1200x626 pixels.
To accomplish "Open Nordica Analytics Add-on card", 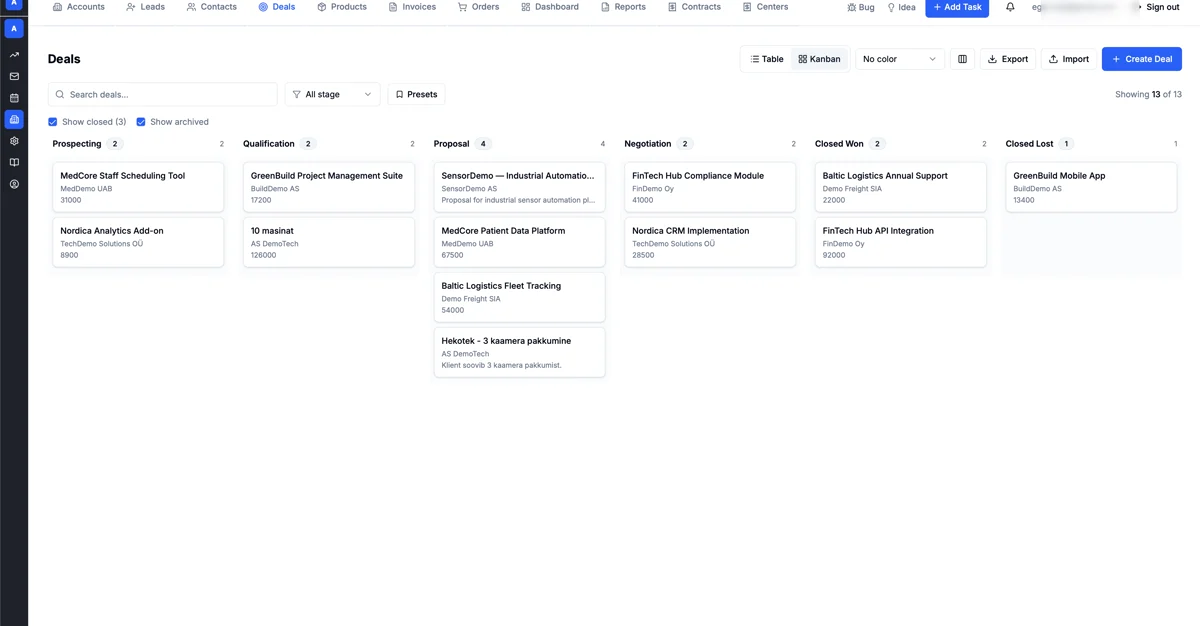I will 138,242.
